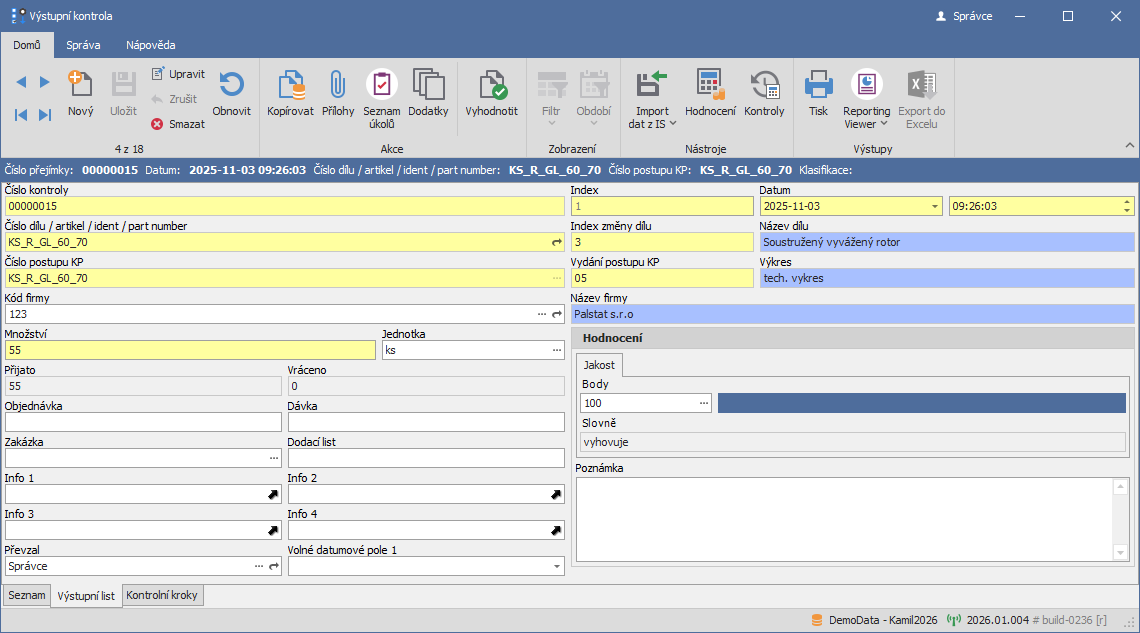1140x633 pixels.
Task: Expand Volné datumové pole 1 dropdown
Action: coord(557,567)
